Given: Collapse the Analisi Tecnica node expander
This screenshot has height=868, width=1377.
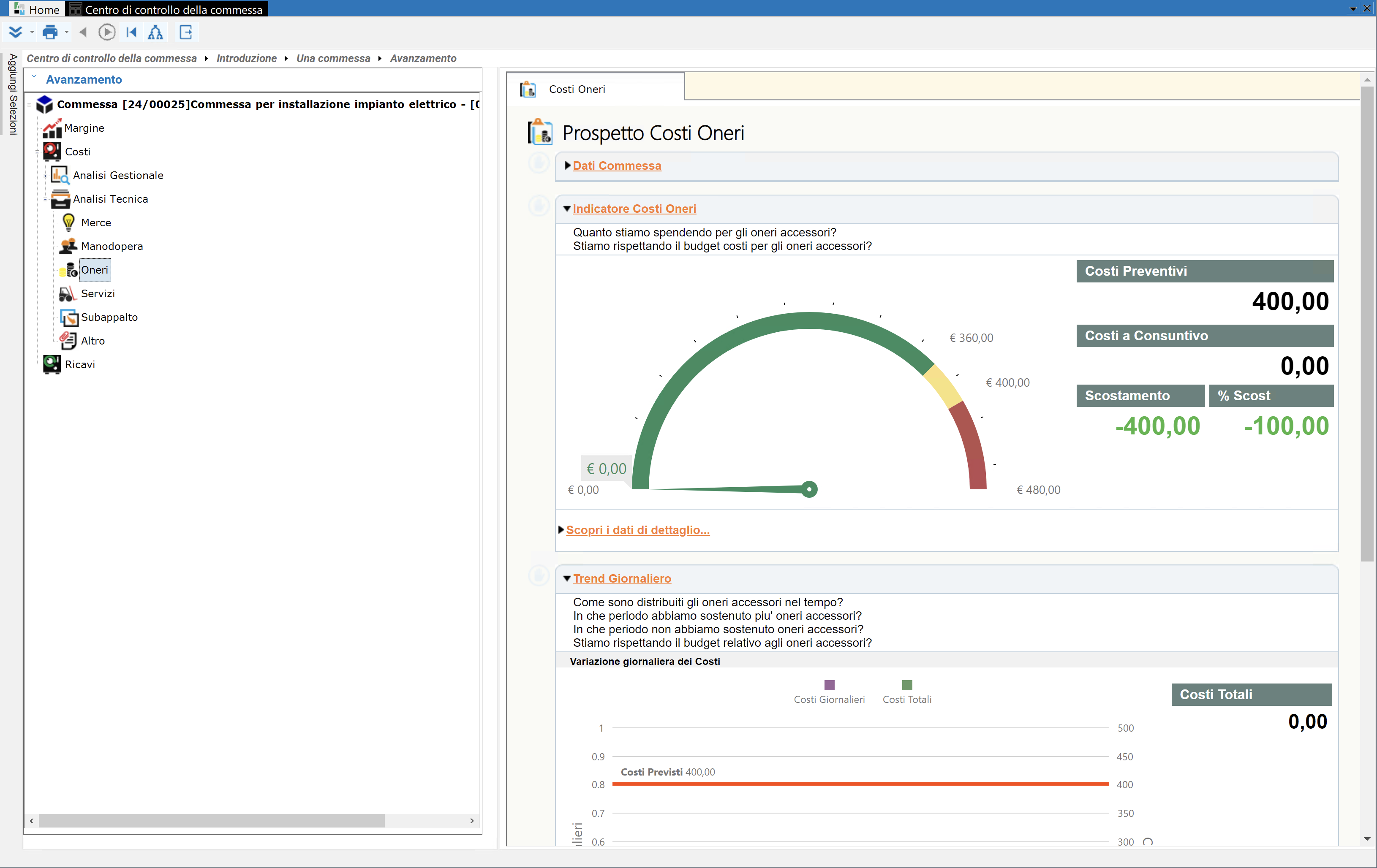Looking at the screenshot, I should click(46, 199).
